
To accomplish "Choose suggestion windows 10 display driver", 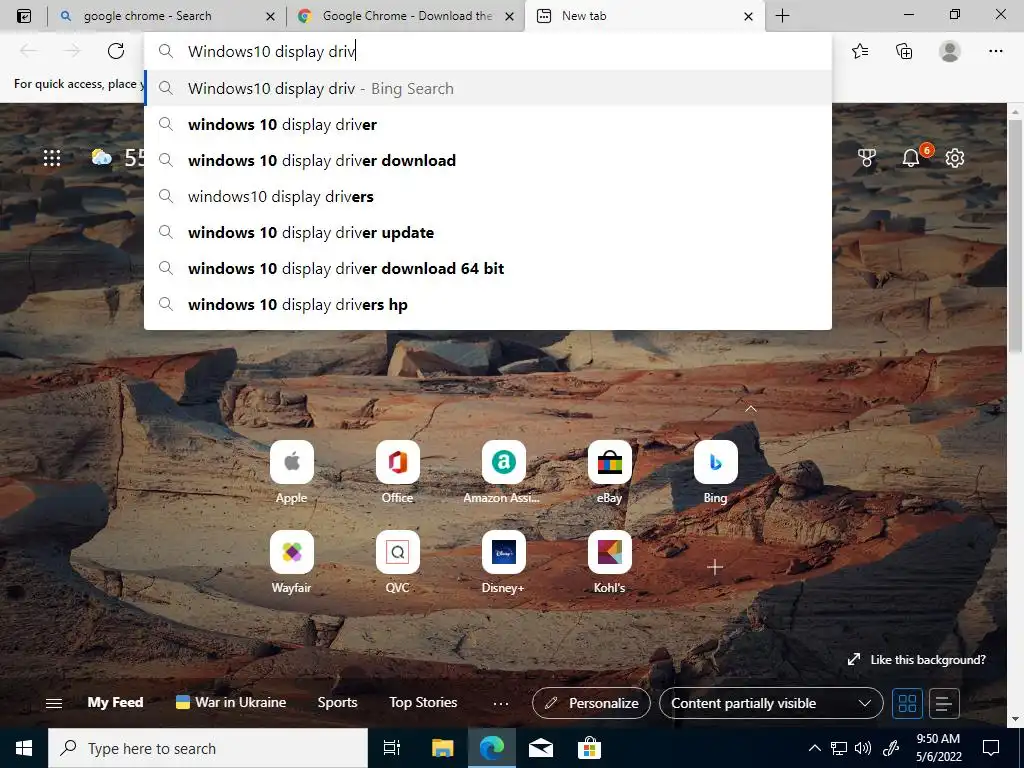I will [488, 124].
